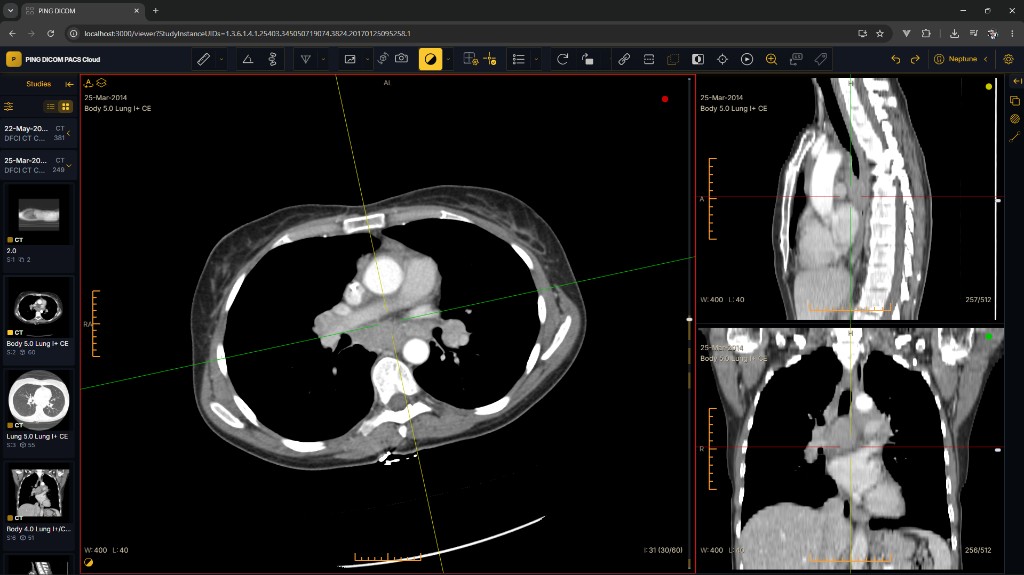Open dropdown arrow beside ruler tool

221,59
